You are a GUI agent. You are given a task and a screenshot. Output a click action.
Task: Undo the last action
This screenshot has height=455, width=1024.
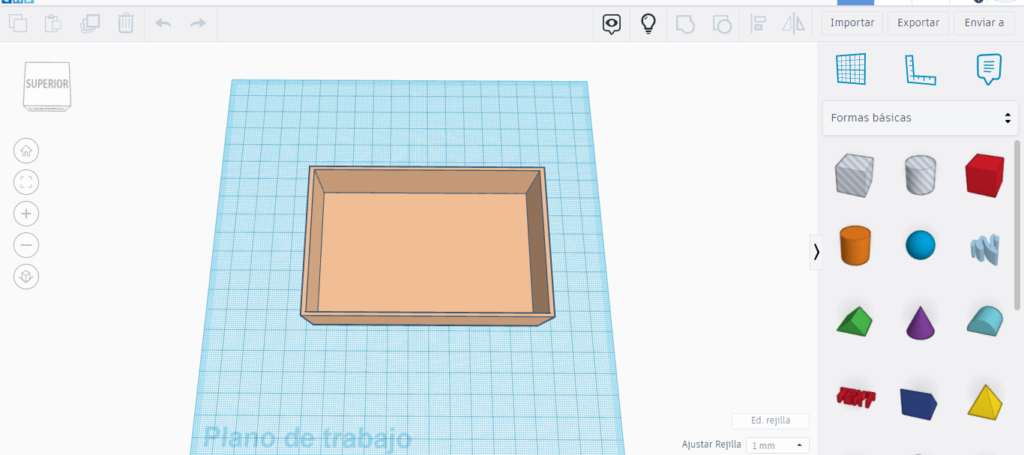coord(164,23)
